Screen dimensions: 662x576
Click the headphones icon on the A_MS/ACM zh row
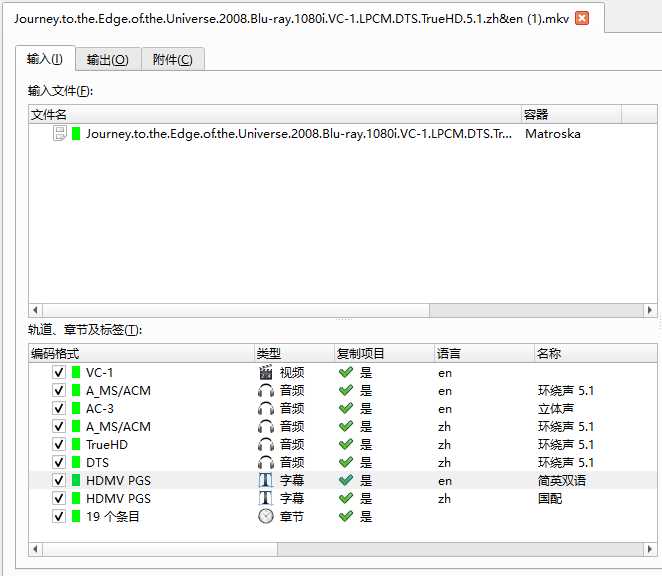coord(266,427)
